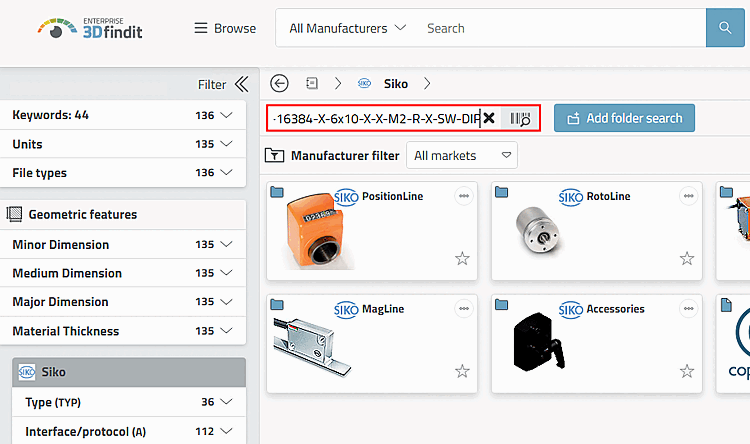The image size is (750, 444).
Task: Expand the Material Thickness filter
Action: [x=123, y=331]
